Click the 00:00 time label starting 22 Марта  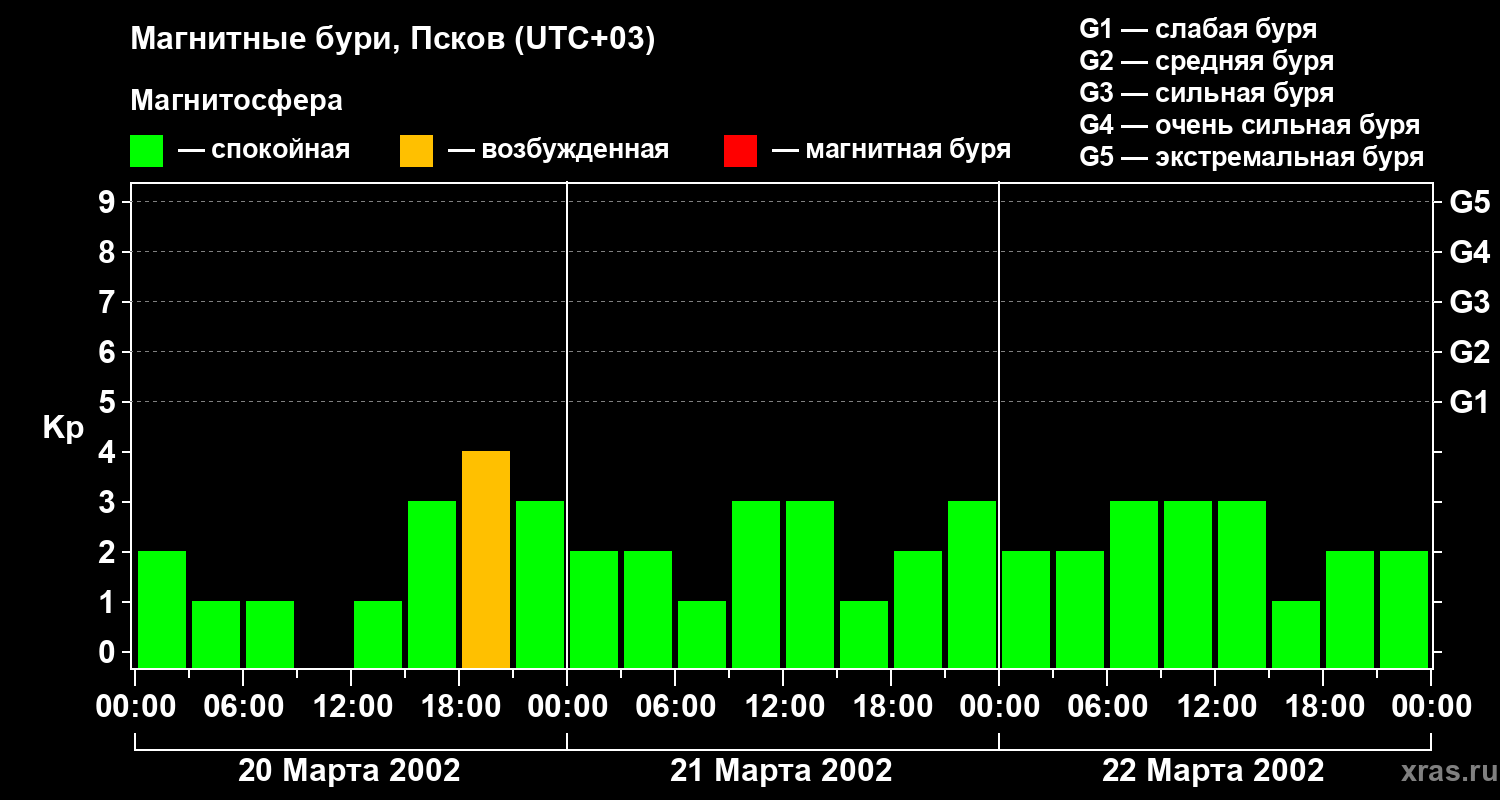click(999, 707)
